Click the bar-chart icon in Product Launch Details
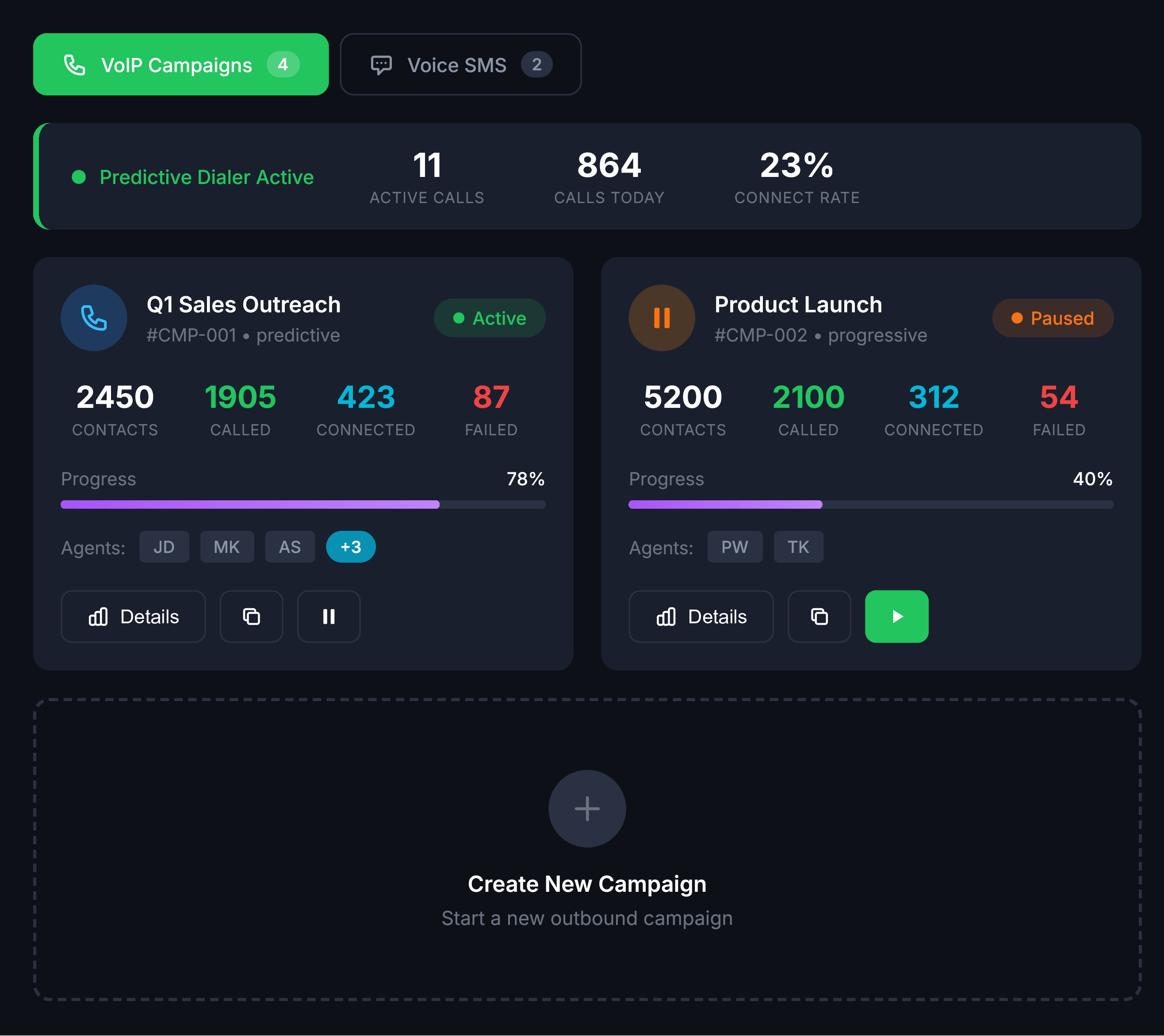This screenshot has height=1036, width=1164. (x=666, y=616)
